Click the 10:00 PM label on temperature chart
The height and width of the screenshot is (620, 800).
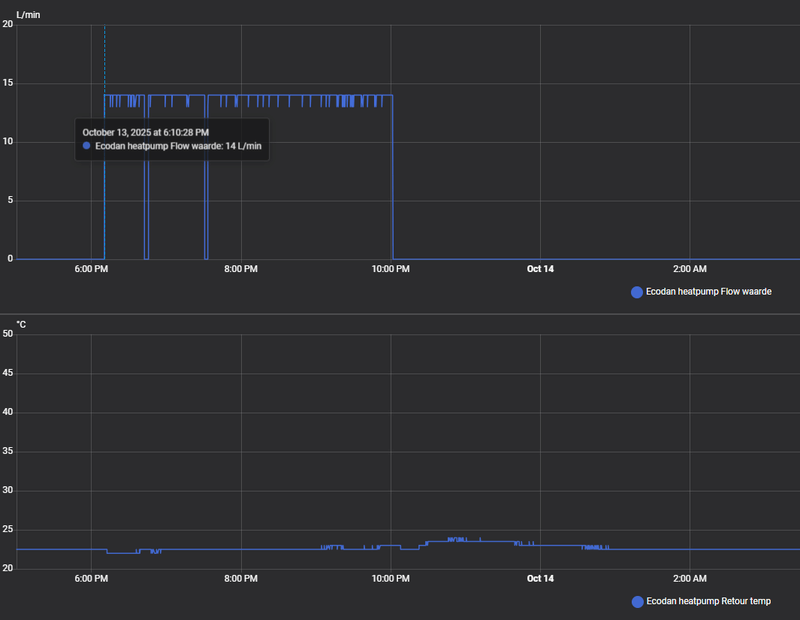(390, 579)
